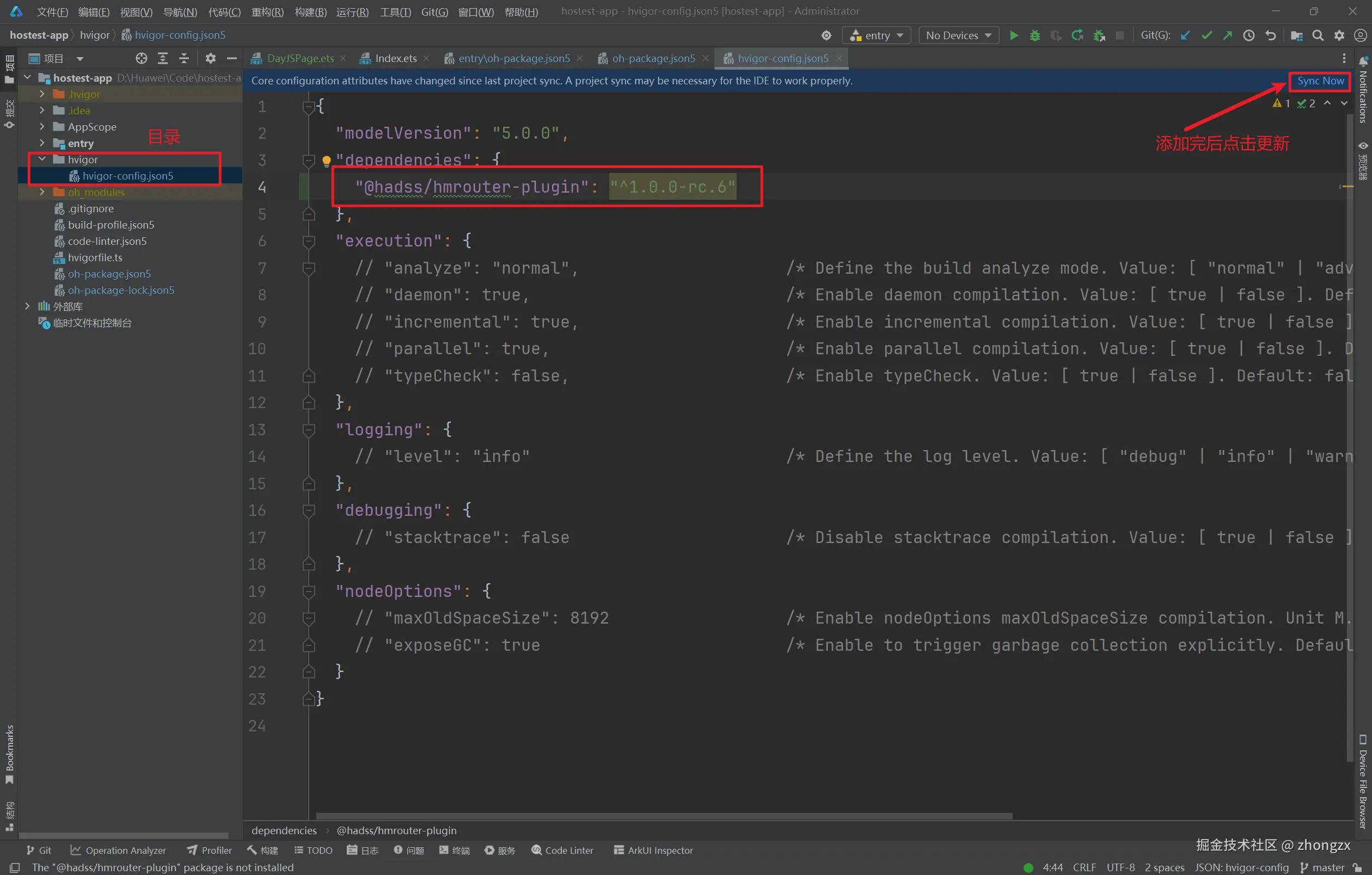Run the app with green play button
1372x875 pixels.
[1014, 35]
